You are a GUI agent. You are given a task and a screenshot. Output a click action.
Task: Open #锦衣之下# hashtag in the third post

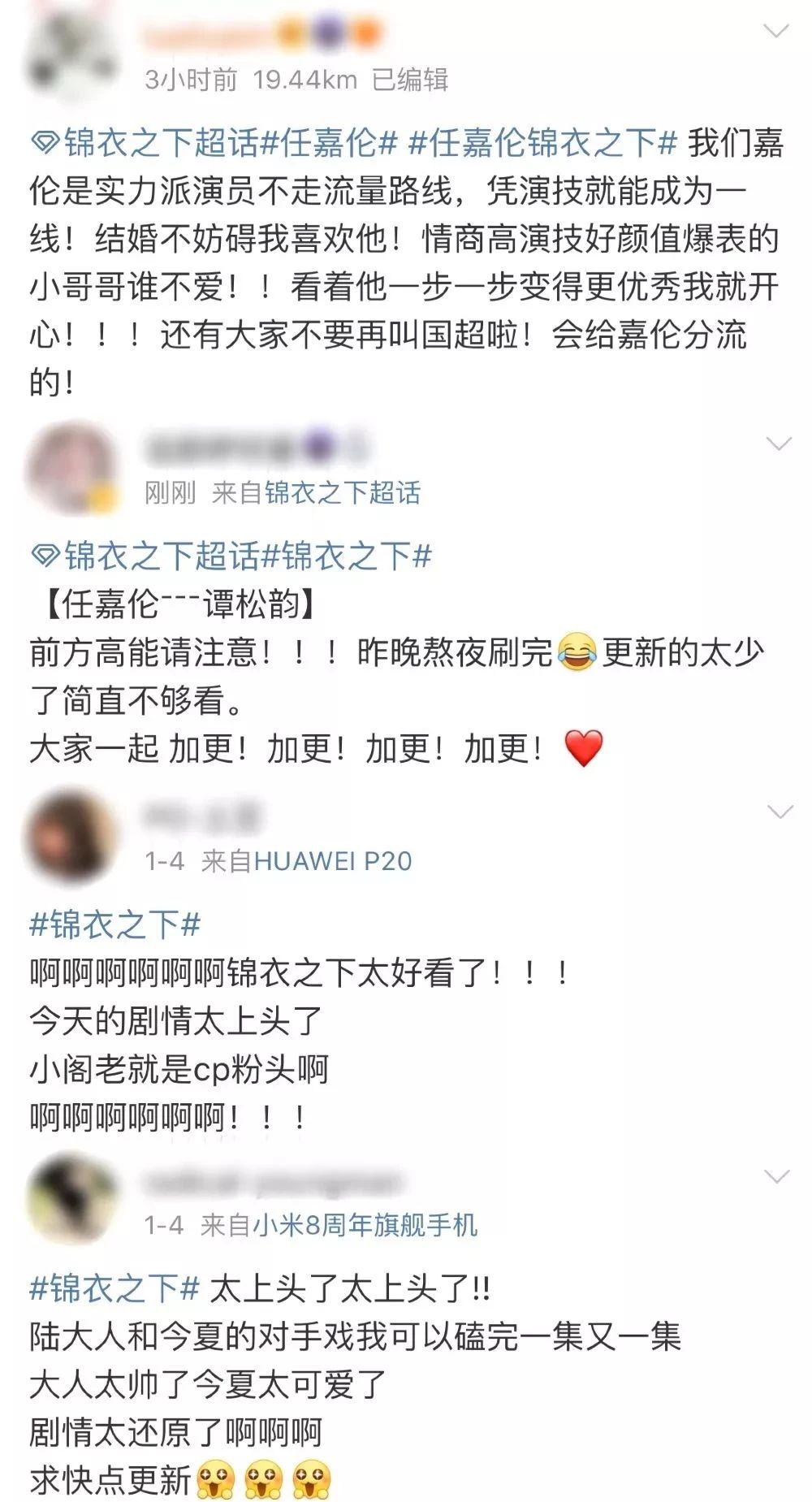tap(114, 924)
